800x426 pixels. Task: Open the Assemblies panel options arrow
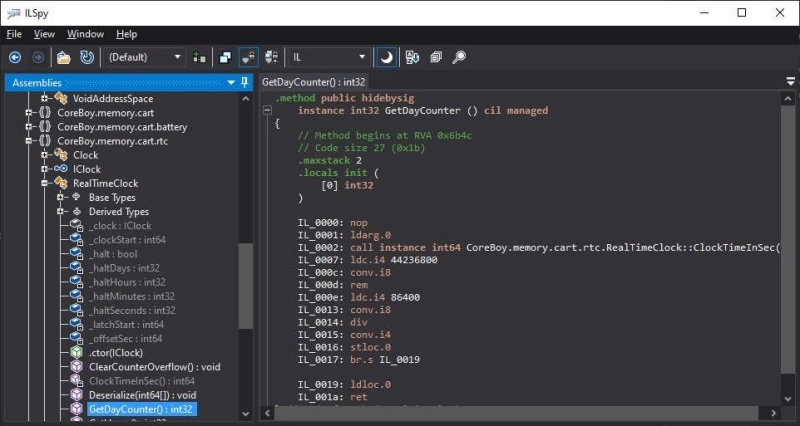(231, 82)
